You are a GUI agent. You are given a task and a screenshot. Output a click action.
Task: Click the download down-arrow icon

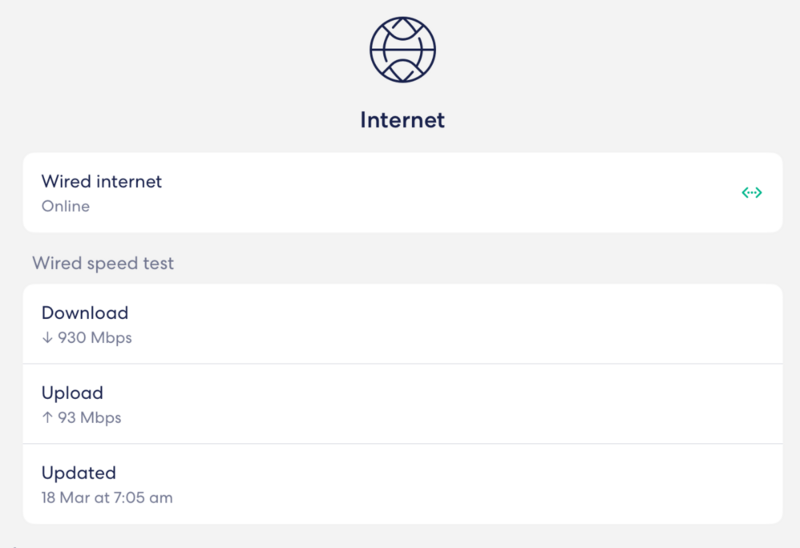pos(47,338)
